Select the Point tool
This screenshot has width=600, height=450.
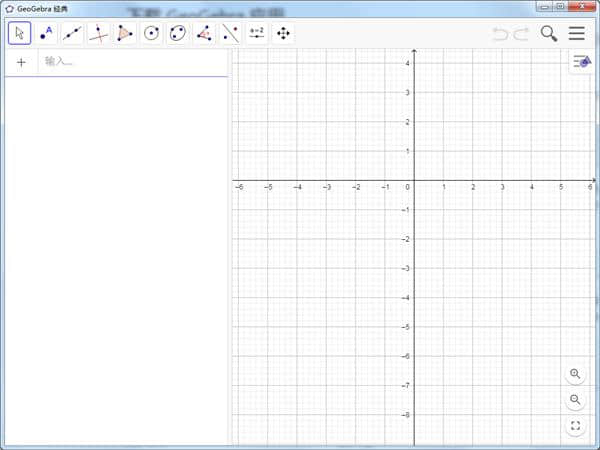pos(46,33)
